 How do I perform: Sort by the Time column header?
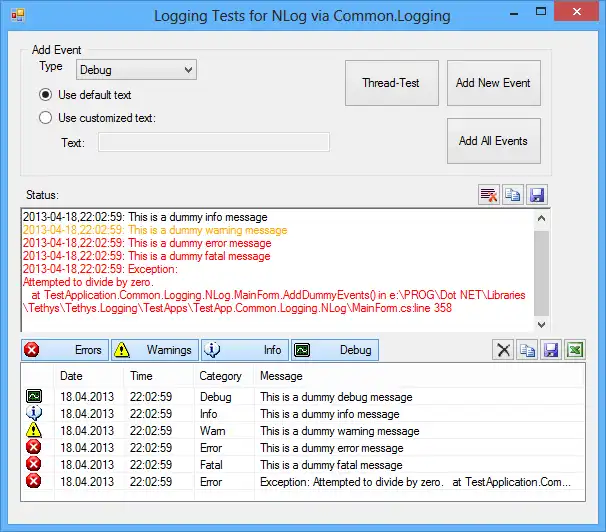click(x=158, y=376)
